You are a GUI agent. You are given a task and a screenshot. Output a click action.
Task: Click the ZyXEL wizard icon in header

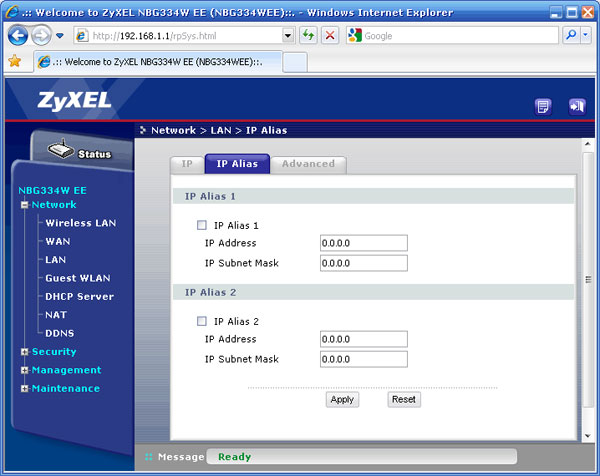point(544,106)
